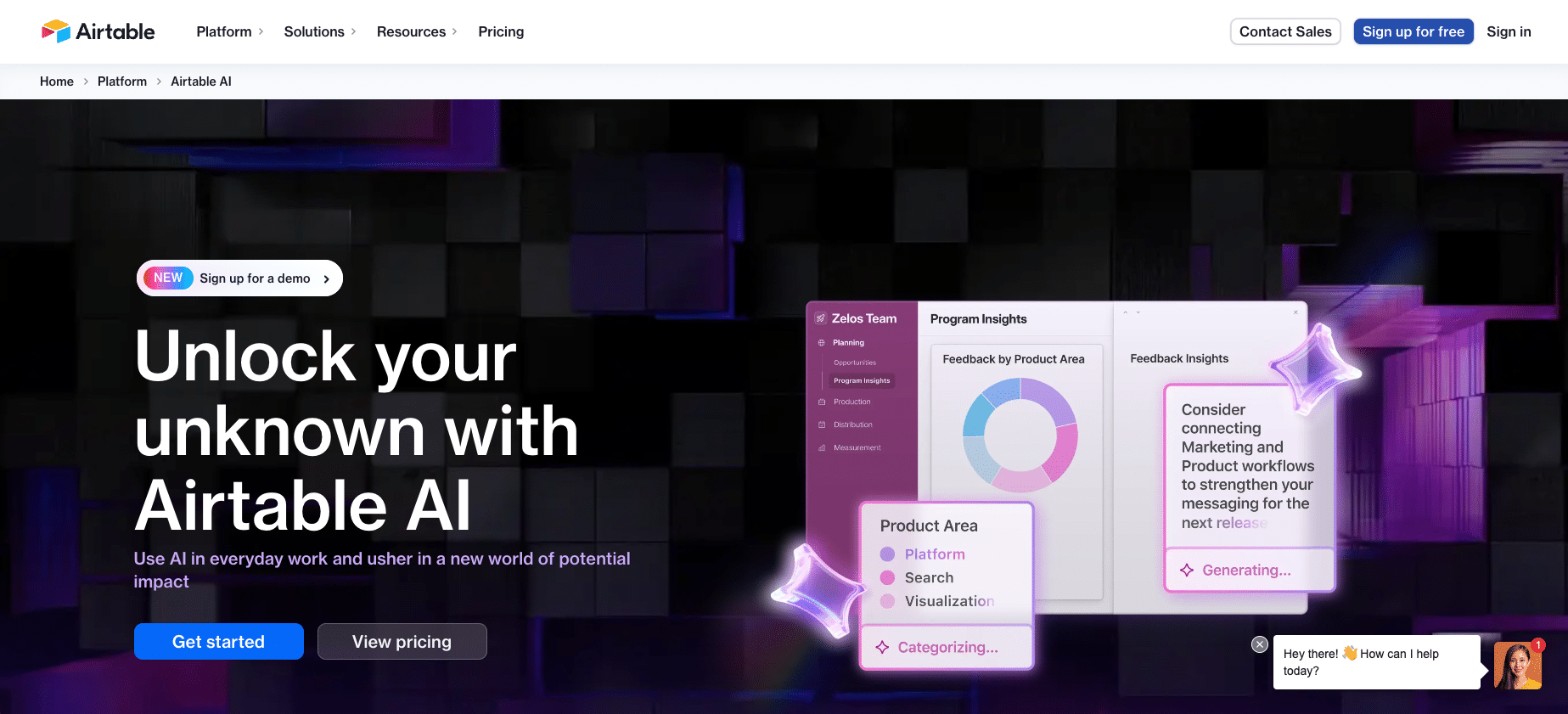
Task: Open Platform breadcrumb link
Action: pyautogui.click(x=122, y=82)
